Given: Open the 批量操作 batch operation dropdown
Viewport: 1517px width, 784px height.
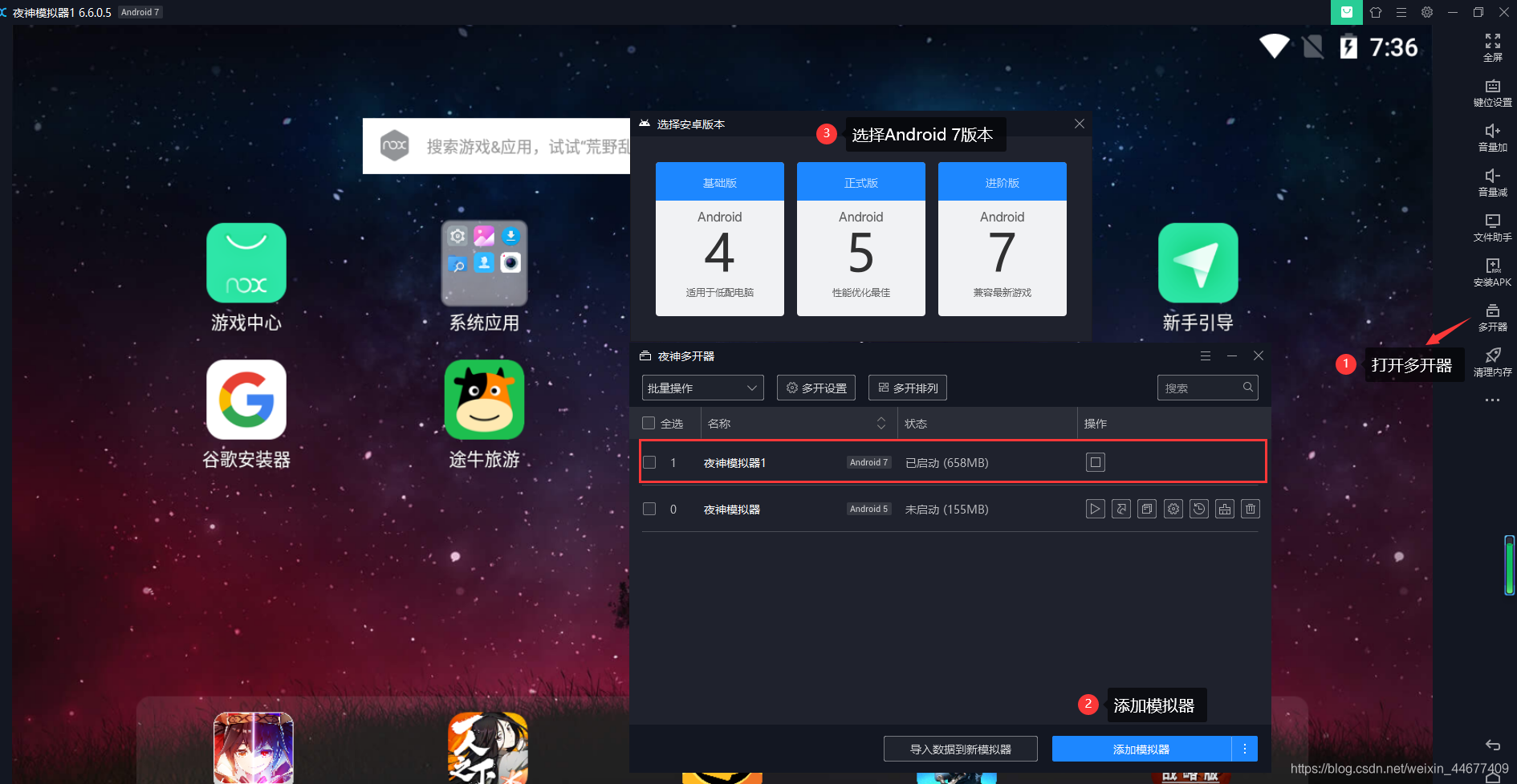Looking at the screenshot, I should pyautogui.click(x=703, y=388).
